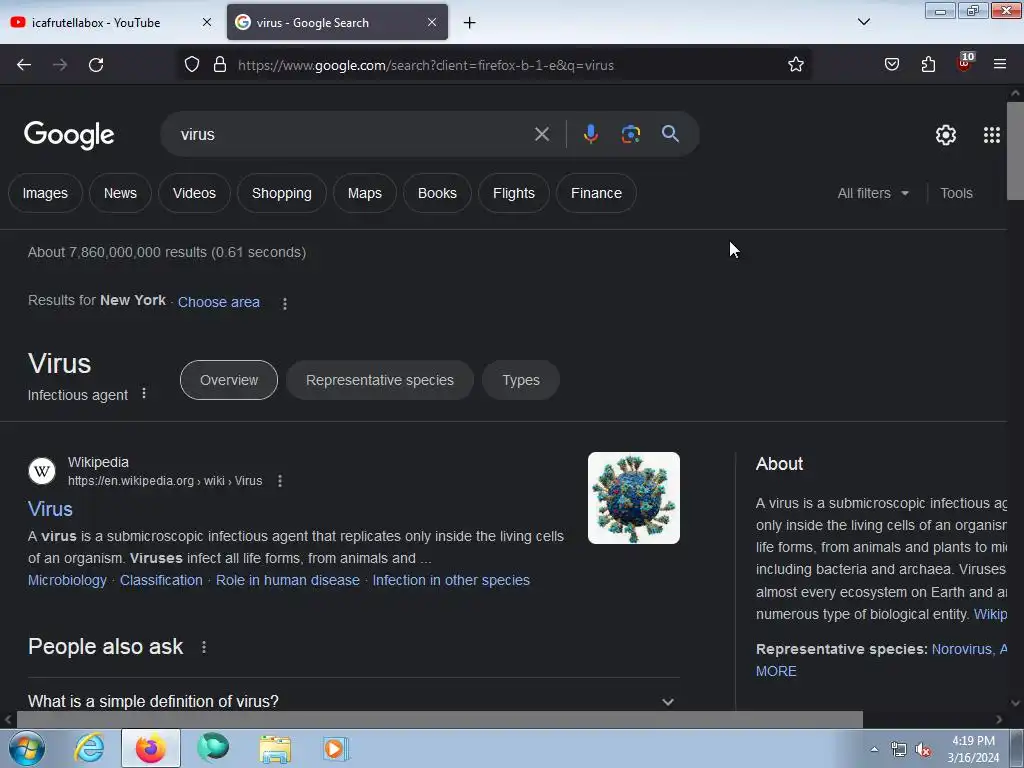Select the Types chip
Screen dimensions: 1024x768
coord(520,380)
